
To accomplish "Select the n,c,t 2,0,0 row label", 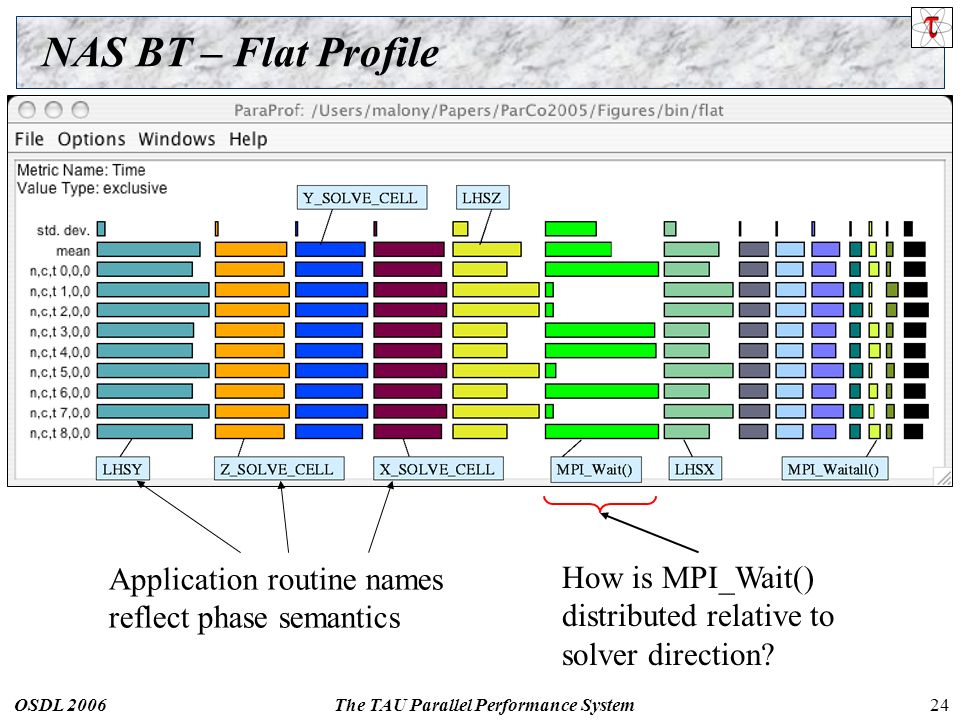I will (x=60, y=311).
